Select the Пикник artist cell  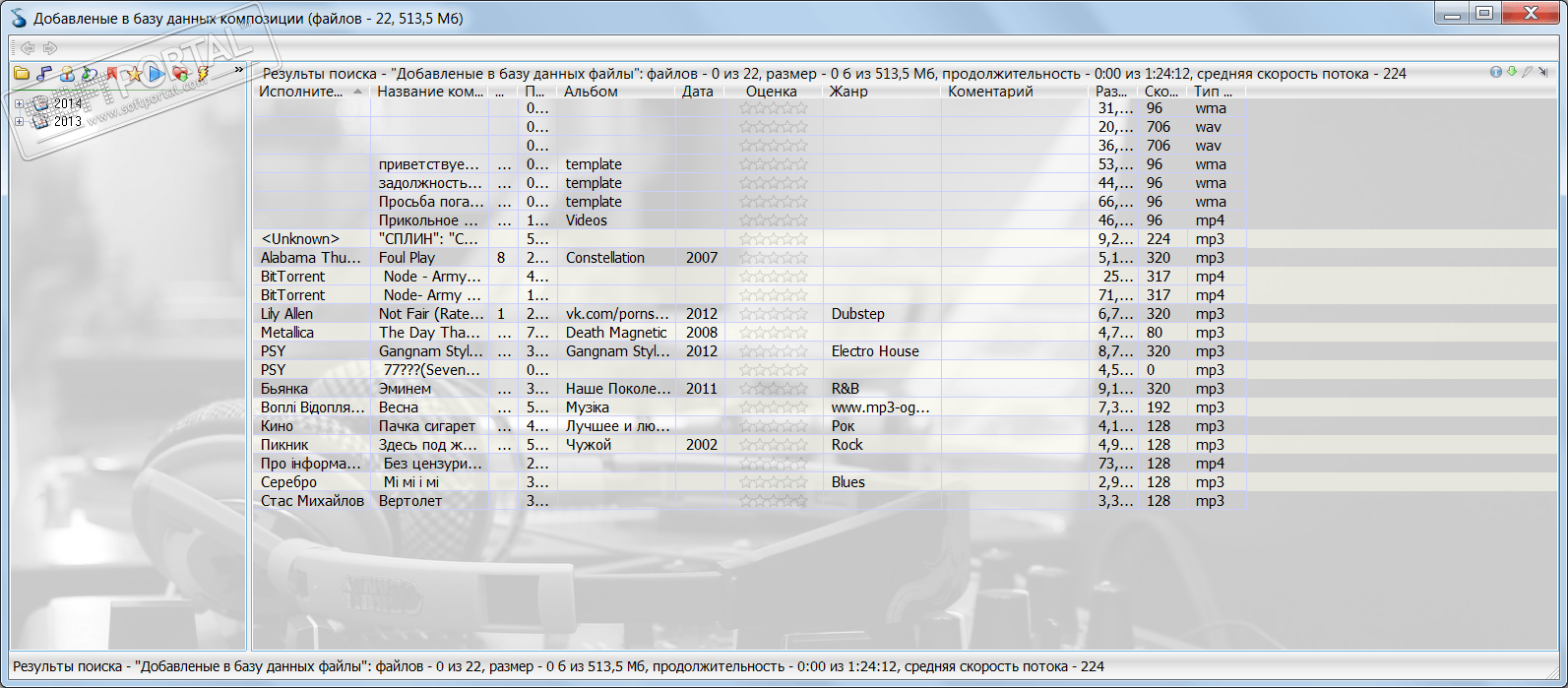[x=311, y=445]
